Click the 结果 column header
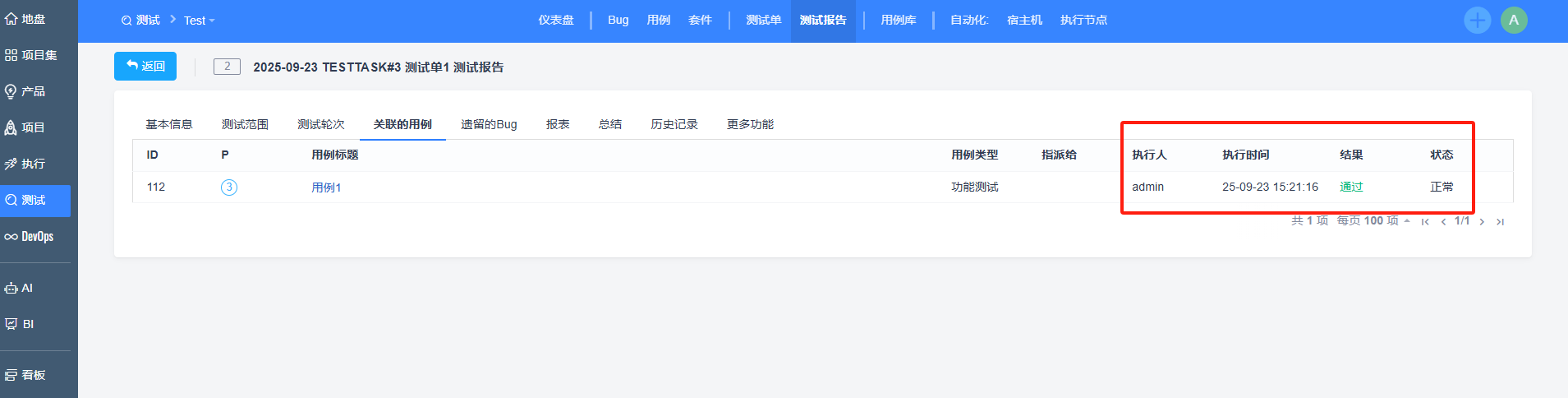Viewport: 1568px width, 398px height. tap(1351, 155)
